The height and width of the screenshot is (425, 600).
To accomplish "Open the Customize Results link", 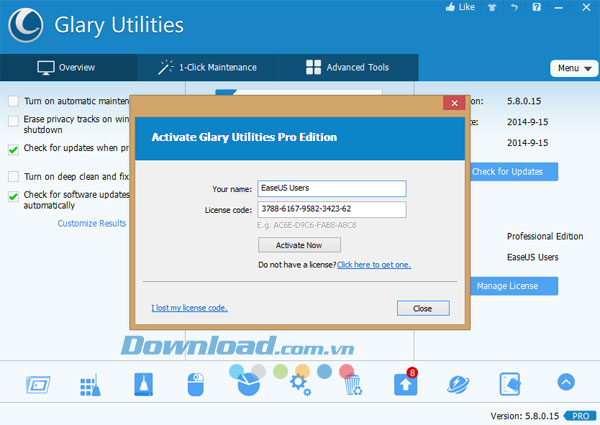I will (92, 223).
